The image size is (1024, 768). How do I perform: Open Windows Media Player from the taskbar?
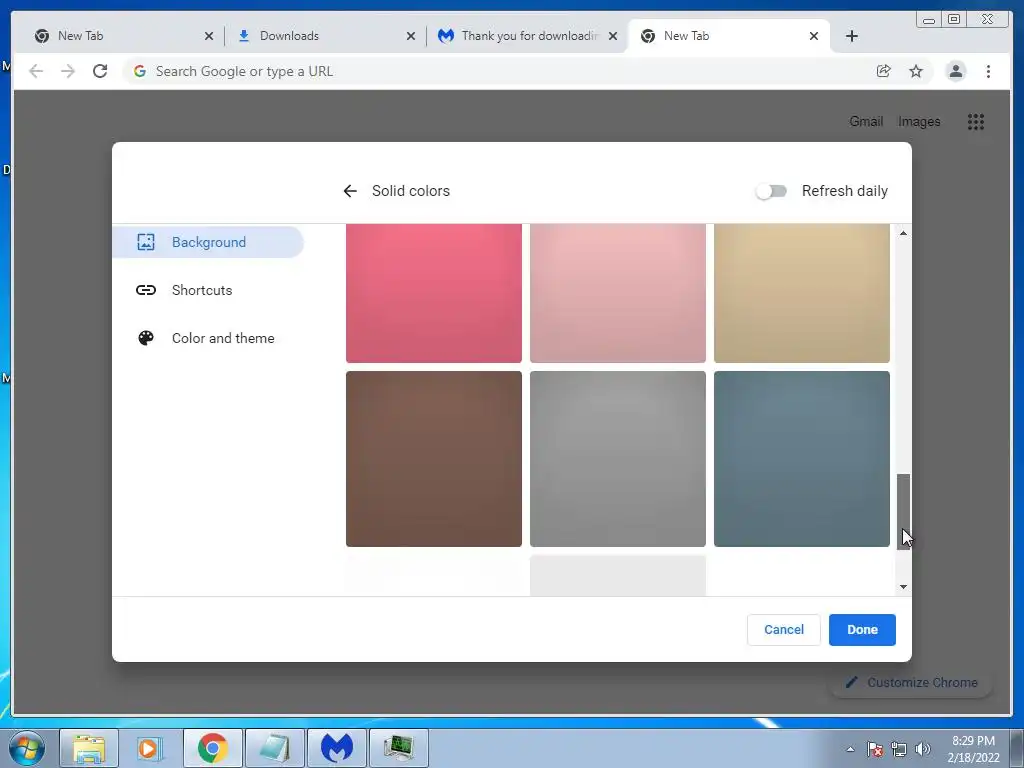(x=150, y=748)
